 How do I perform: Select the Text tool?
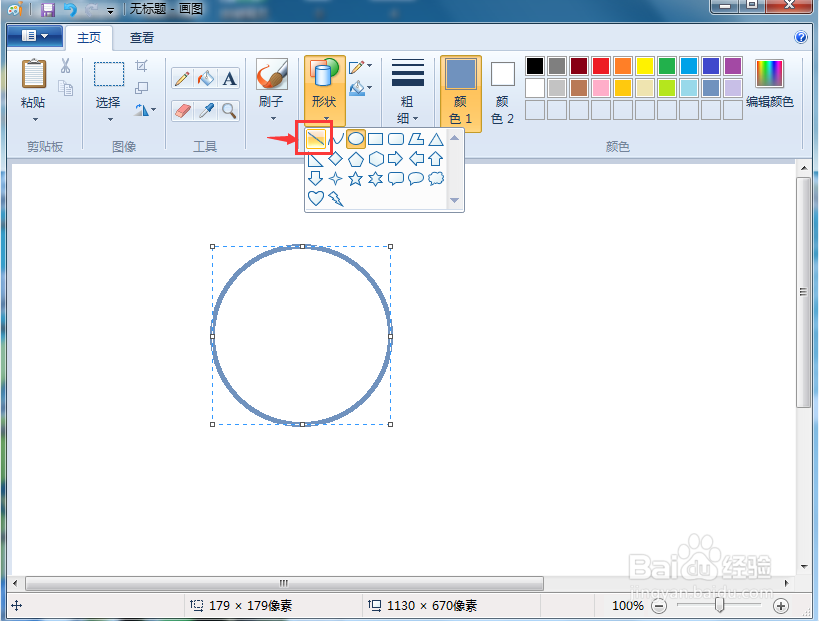[x=229, y=79]
